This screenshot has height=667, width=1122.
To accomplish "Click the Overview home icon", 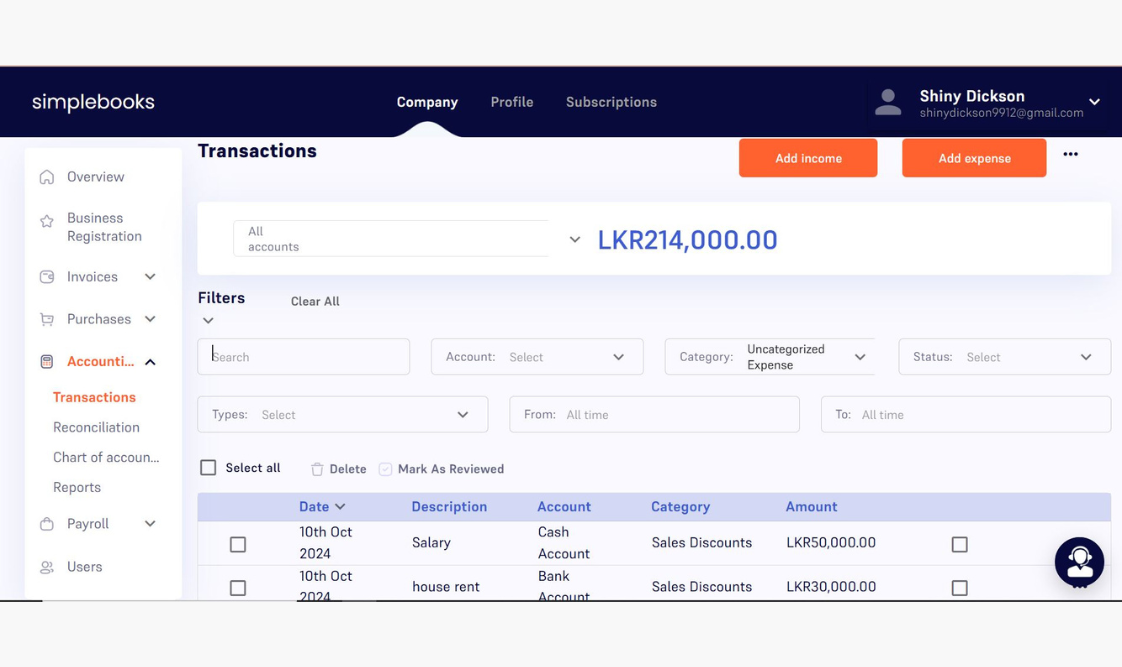I will click(47, 177).
